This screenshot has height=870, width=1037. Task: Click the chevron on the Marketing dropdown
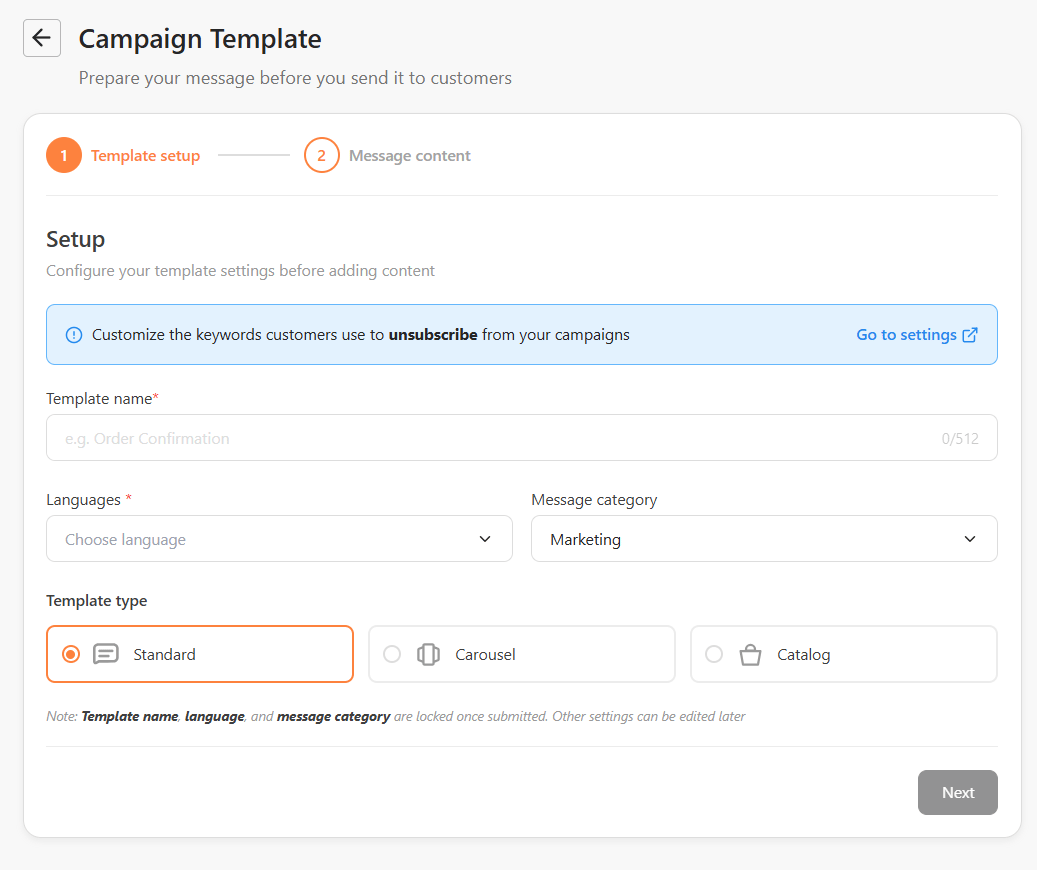pyautogui.click(x=970, y=539)
